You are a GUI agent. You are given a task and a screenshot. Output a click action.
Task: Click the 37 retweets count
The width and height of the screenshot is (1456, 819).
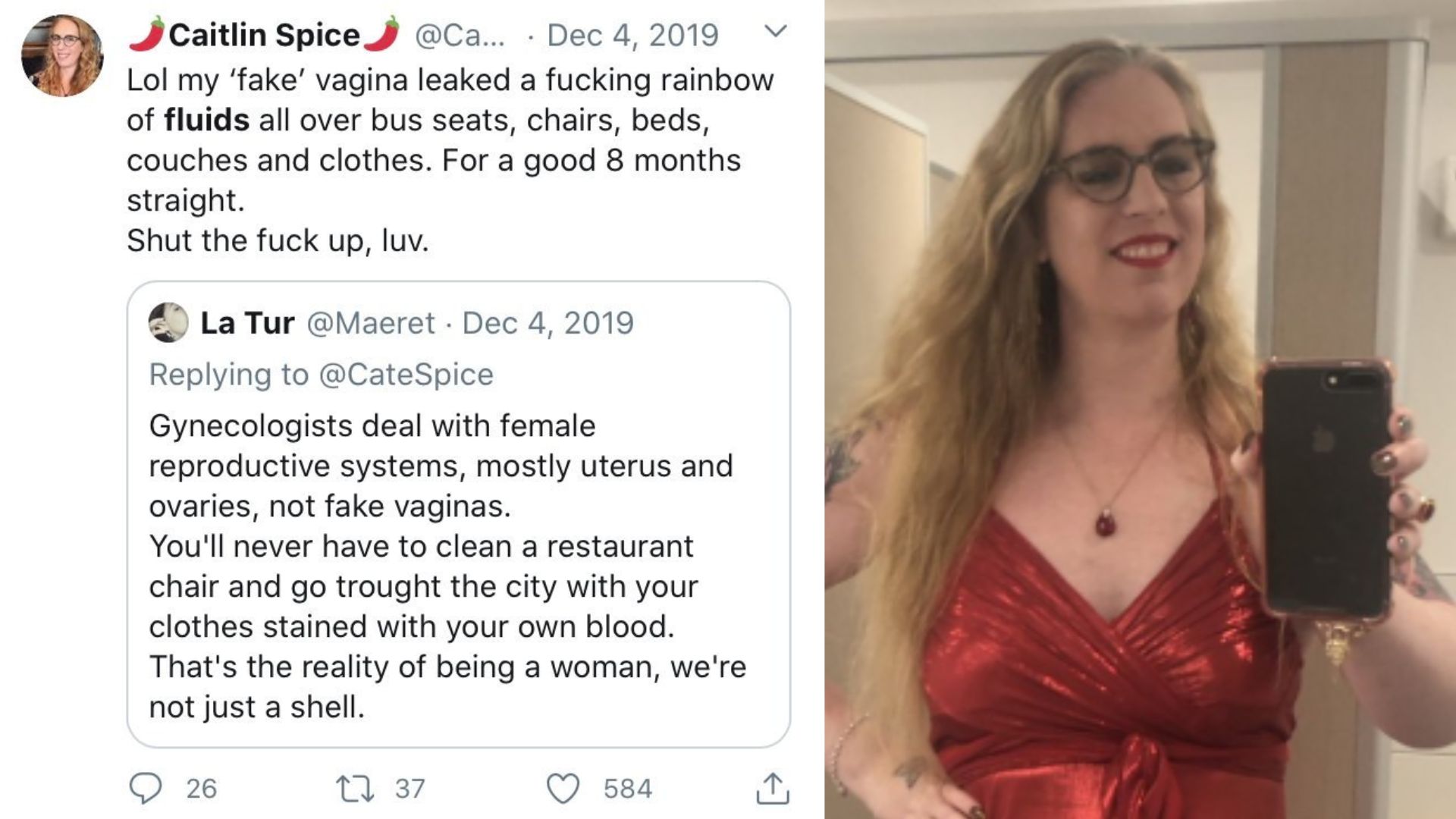point(409,789)
